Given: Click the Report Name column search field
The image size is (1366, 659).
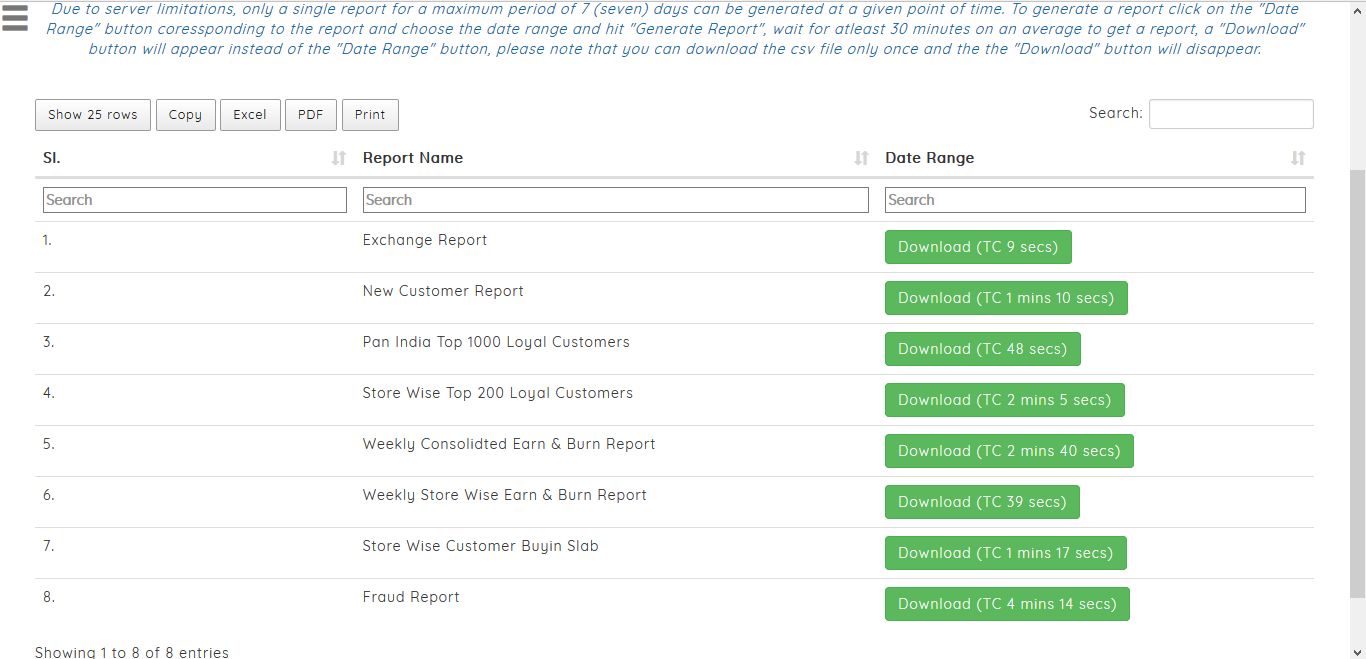Looking at the screenshot, I should [x=615, y=200].
